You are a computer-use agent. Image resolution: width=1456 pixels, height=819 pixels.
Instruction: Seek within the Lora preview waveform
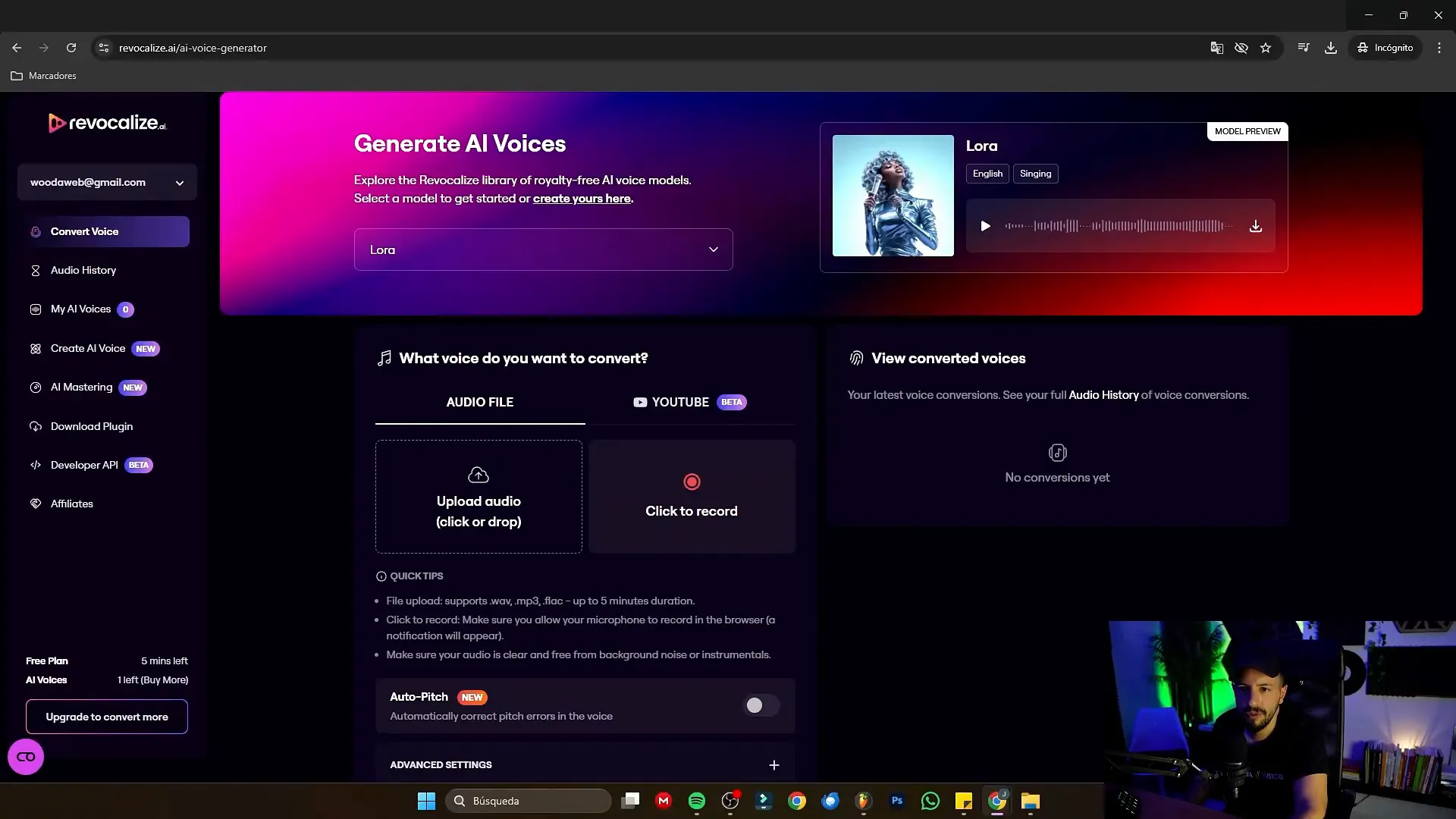coord(1119,226)
